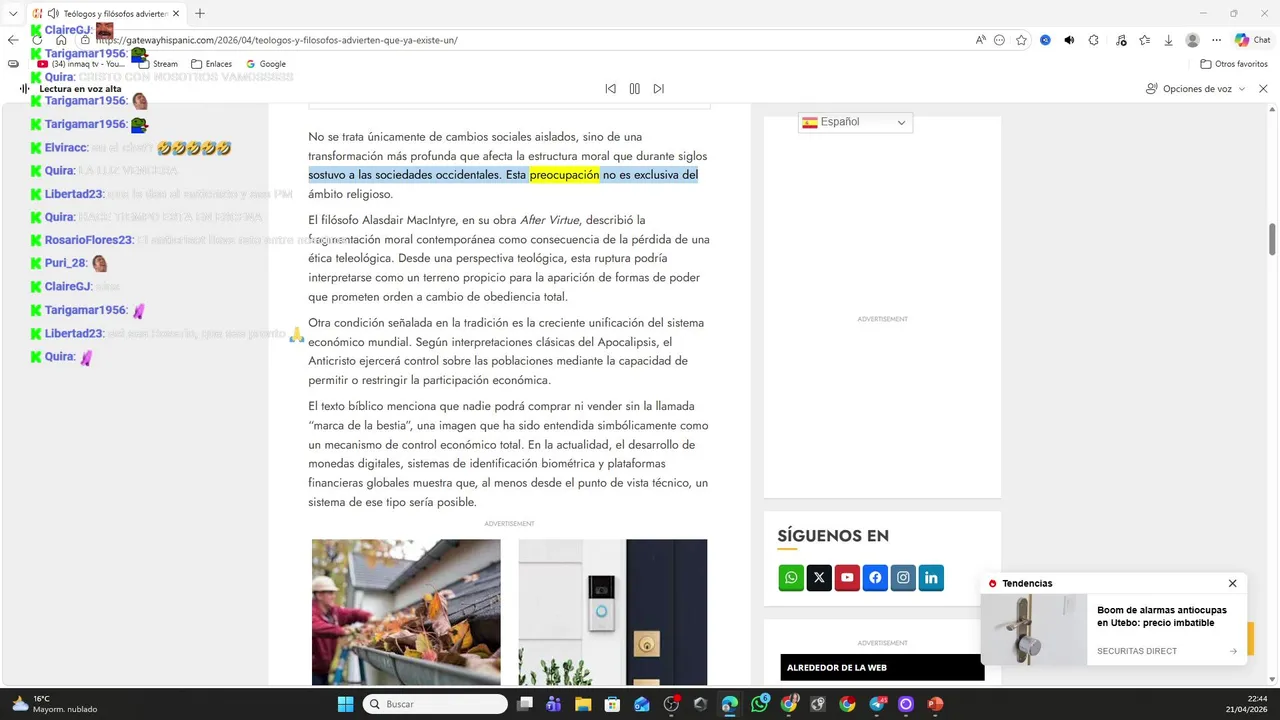Add this page to favorites star
Screen dimensions: 1280x720
pos(1021,40)
